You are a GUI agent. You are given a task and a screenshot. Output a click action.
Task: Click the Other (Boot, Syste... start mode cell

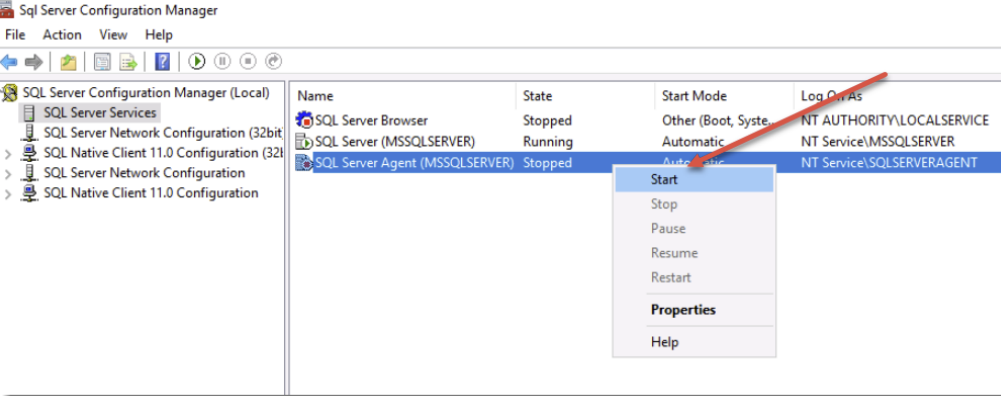pos(719,120)
